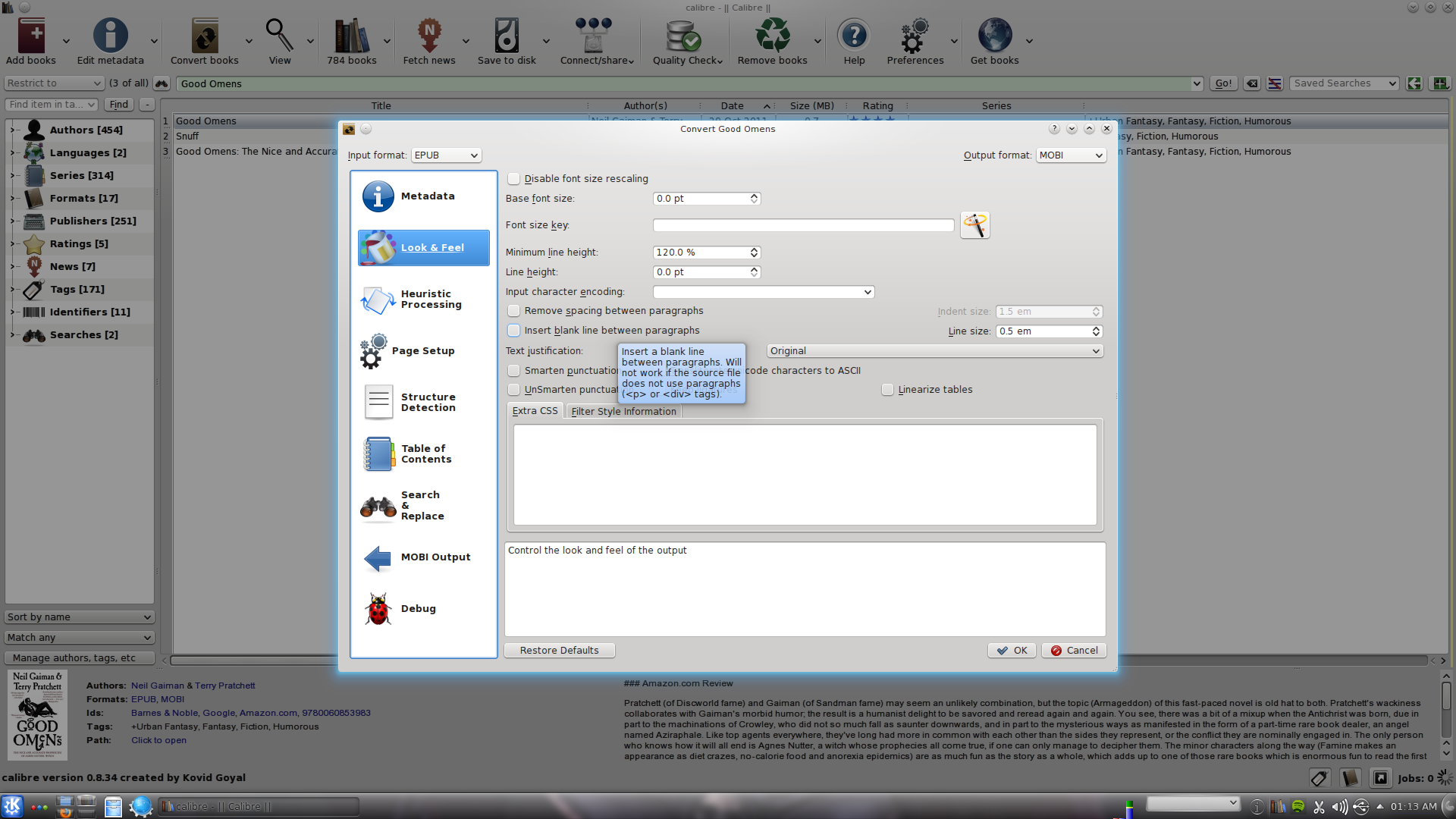Open Heuristic Processing settings
The image size is (1456, 819).
(423, 300)
